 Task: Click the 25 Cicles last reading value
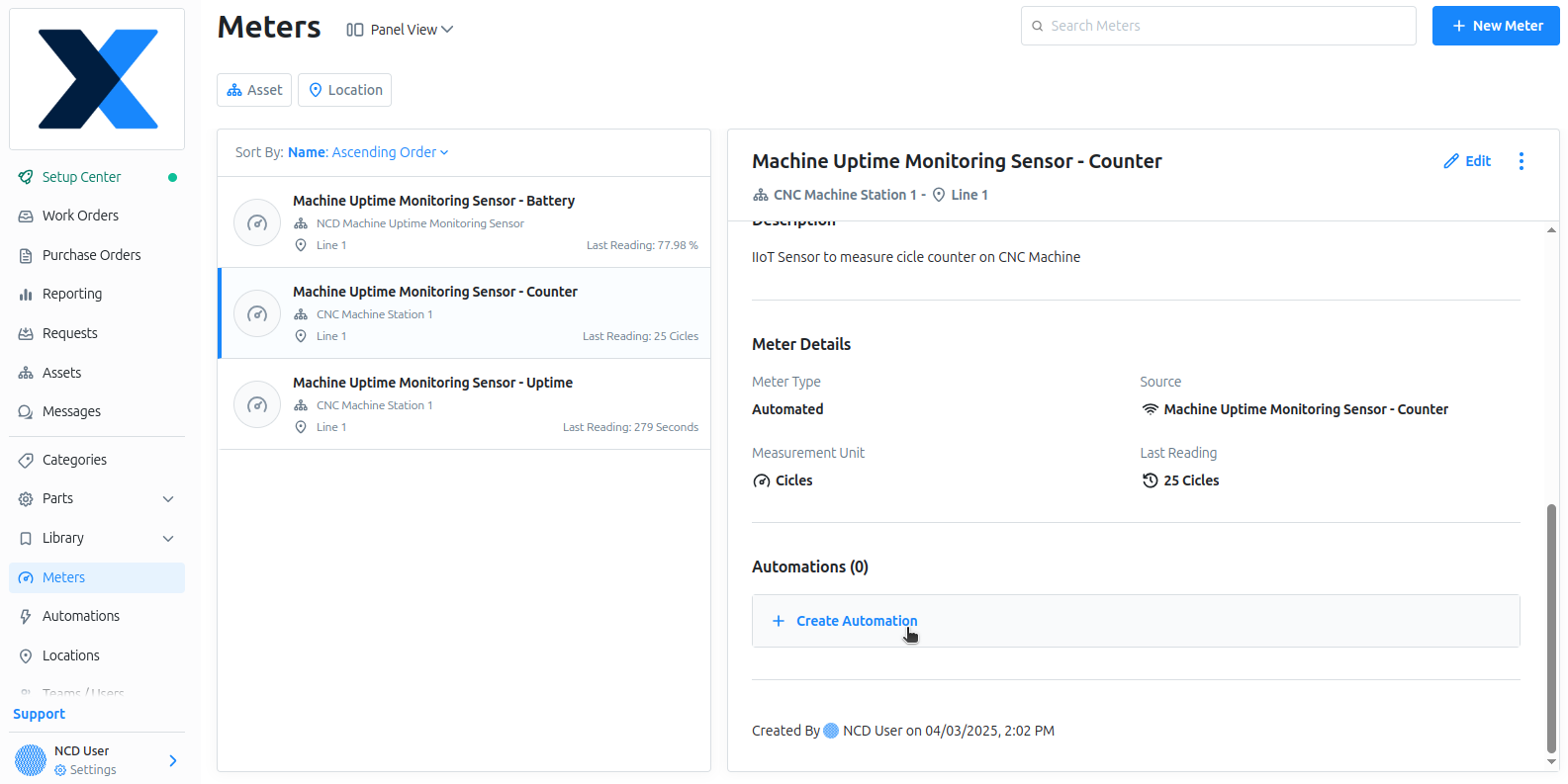click(x=1191, y=480)
